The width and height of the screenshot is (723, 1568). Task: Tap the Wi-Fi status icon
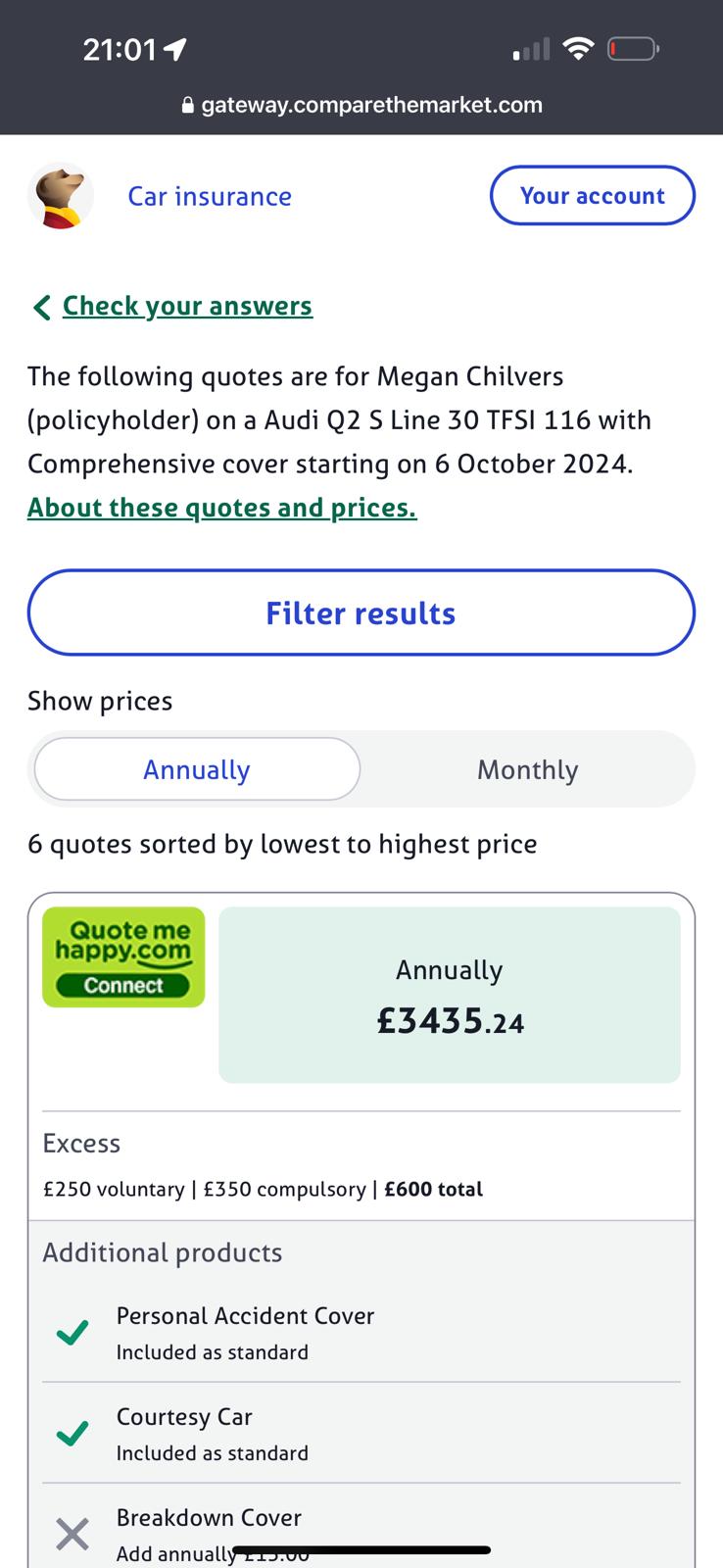tap(579, 48)
